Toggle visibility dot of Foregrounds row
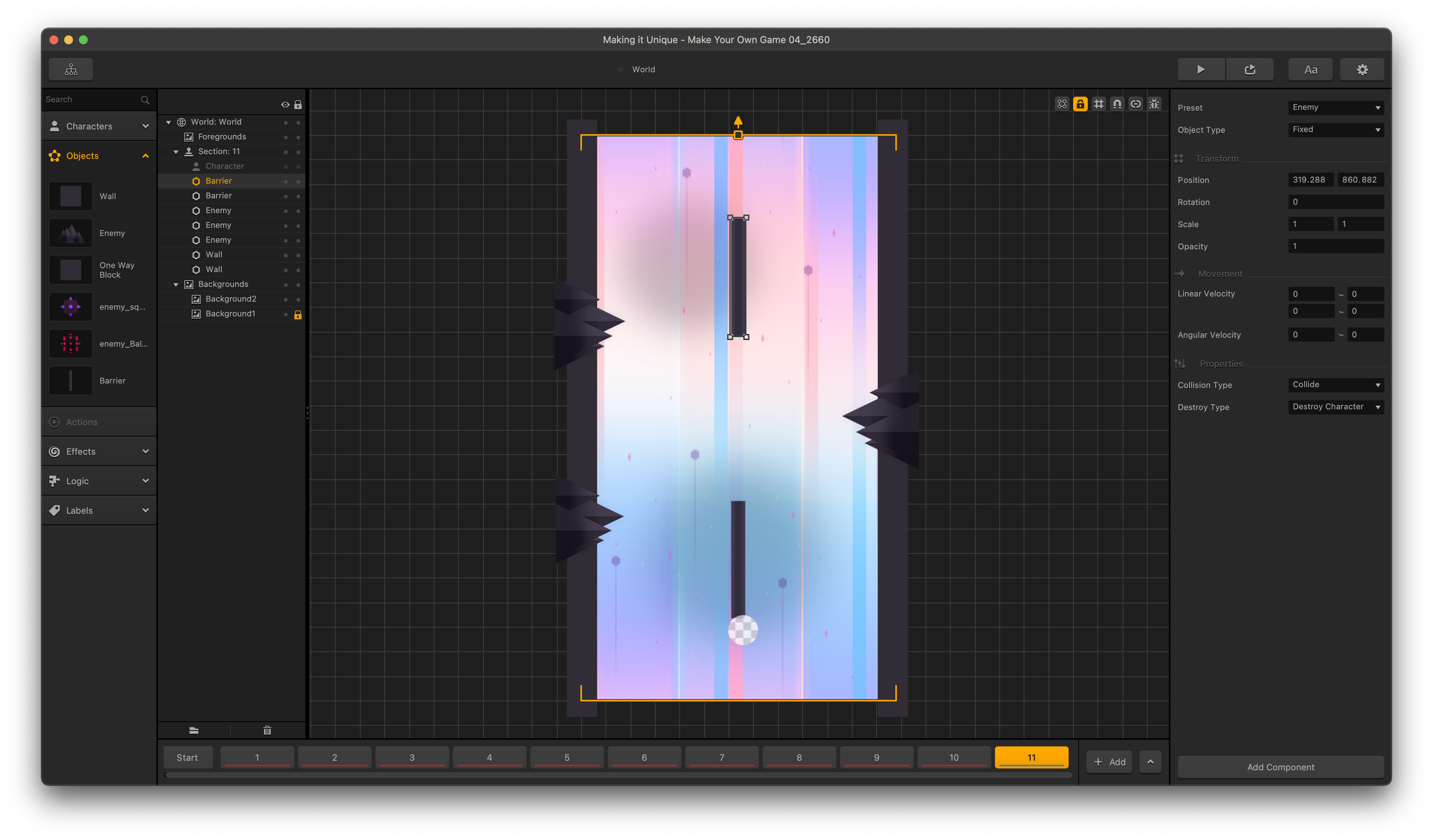Screen dimensions: 1433x840 click(285, 137)
